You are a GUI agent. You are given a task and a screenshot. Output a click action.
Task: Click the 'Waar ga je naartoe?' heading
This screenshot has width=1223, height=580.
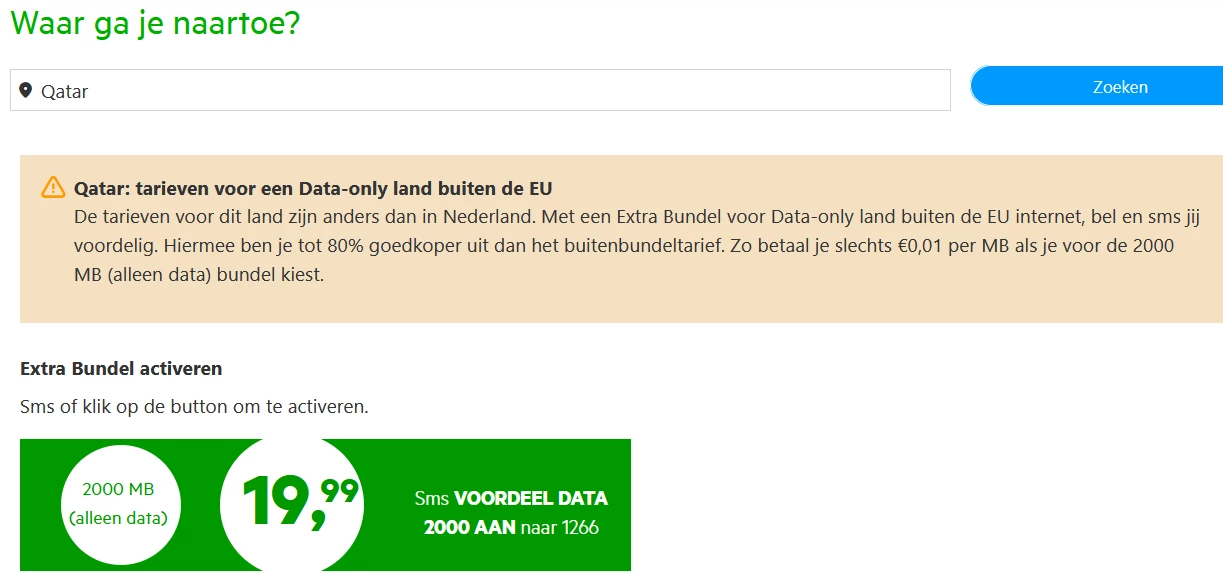tap(155, 23)
